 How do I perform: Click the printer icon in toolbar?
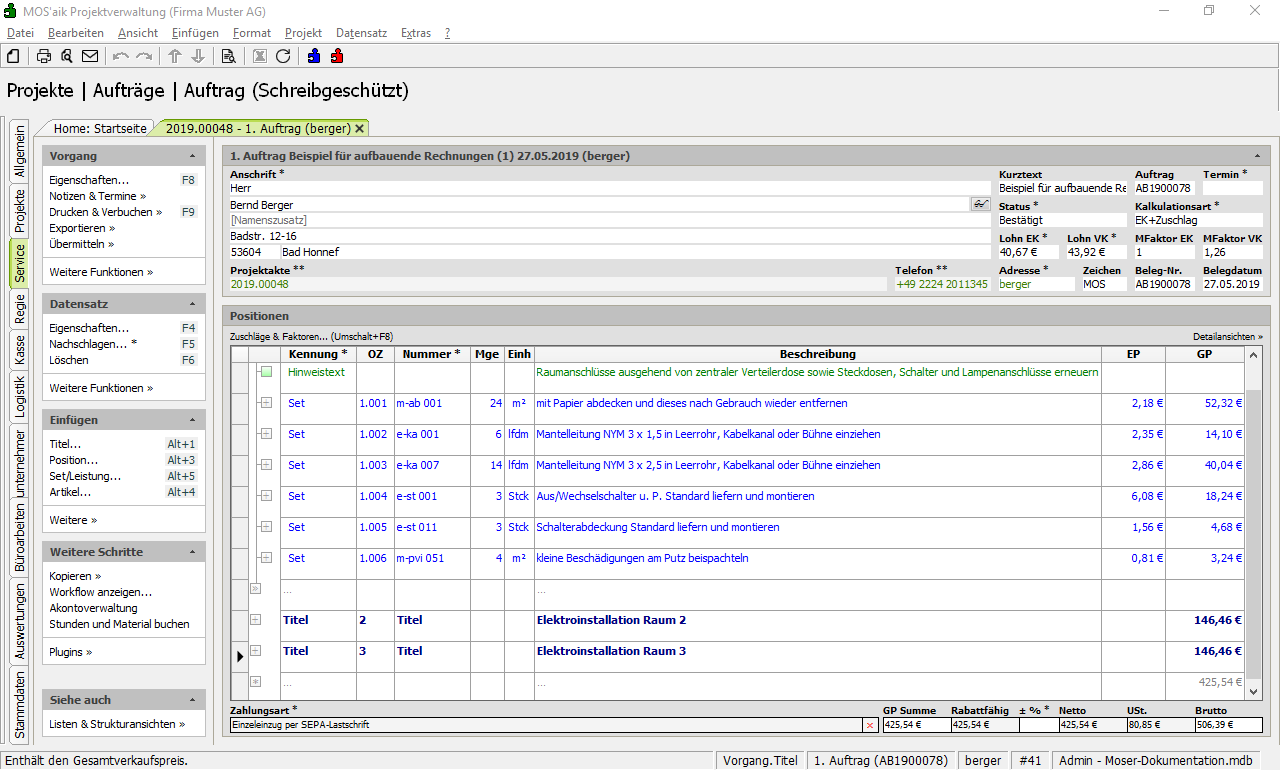44,56
